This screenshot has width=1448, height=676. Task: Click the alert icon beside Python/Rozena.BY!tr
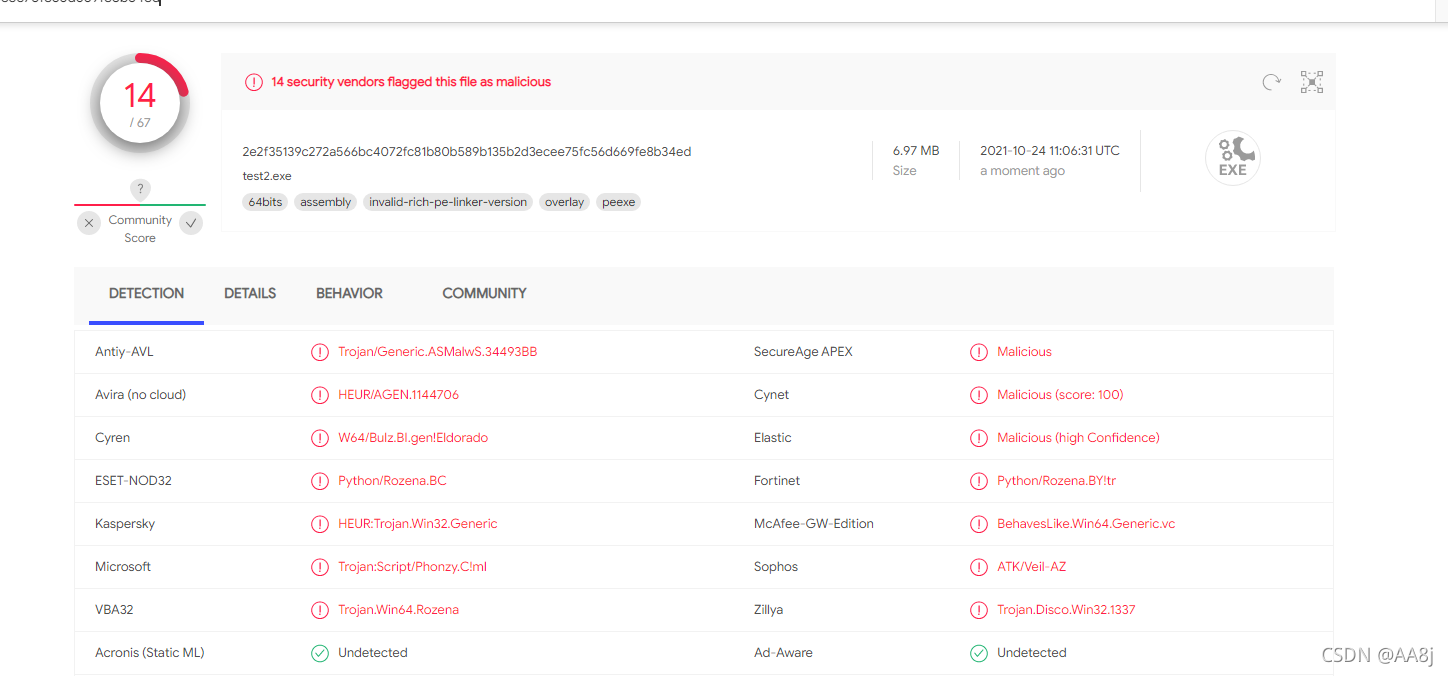979,481
